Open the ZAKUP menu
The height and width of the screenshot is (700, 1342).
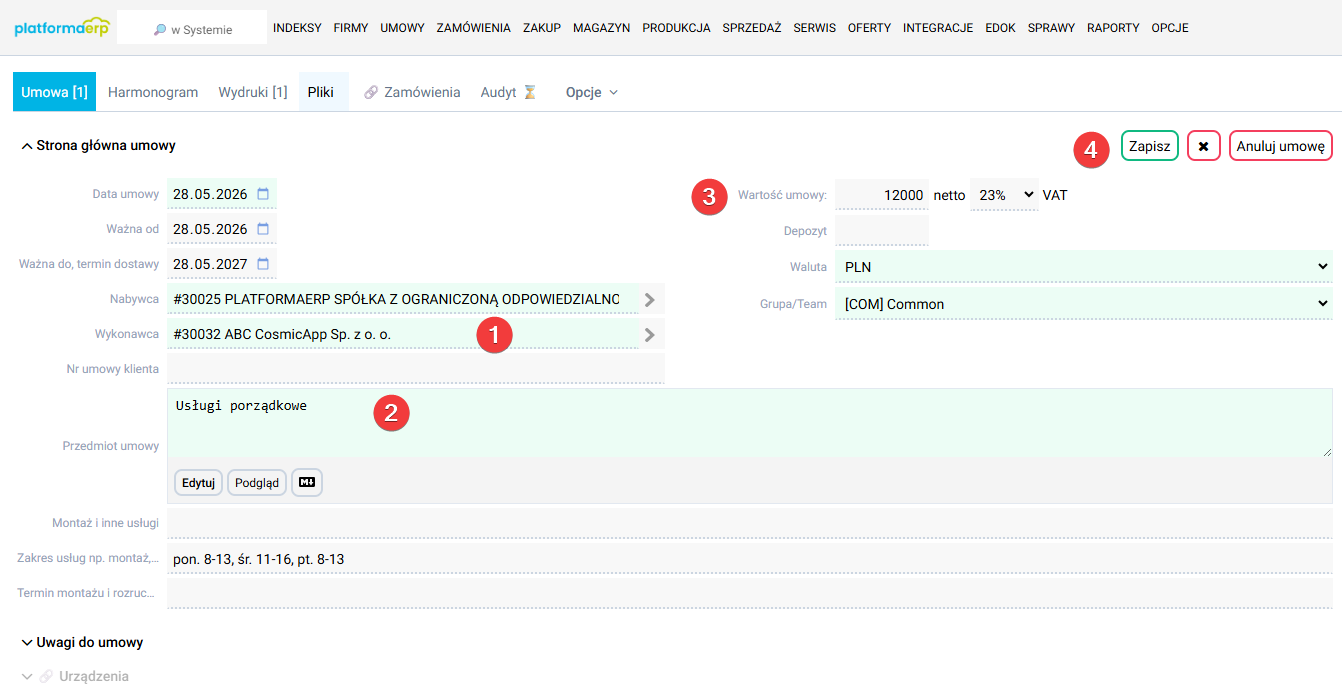(x=542, y=28)
